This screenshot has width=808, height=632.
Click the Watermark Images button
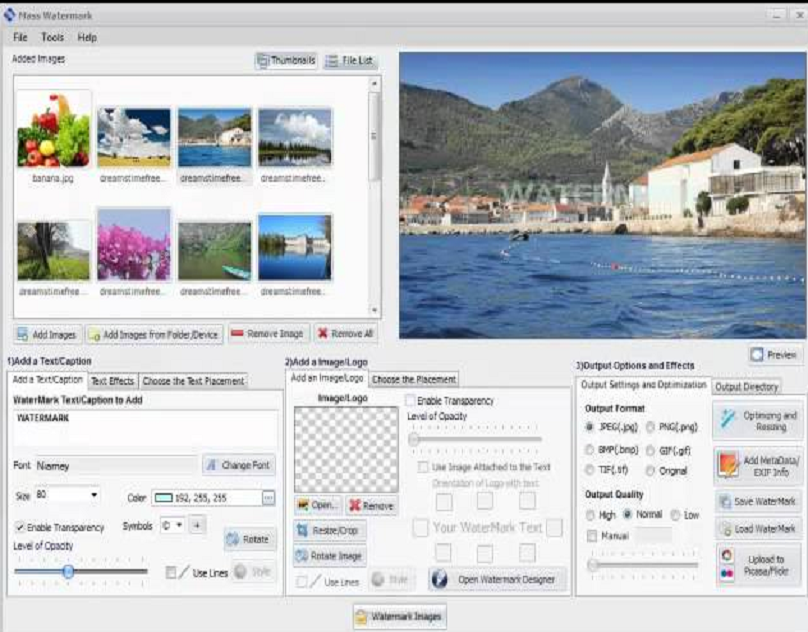pos(399,617)
